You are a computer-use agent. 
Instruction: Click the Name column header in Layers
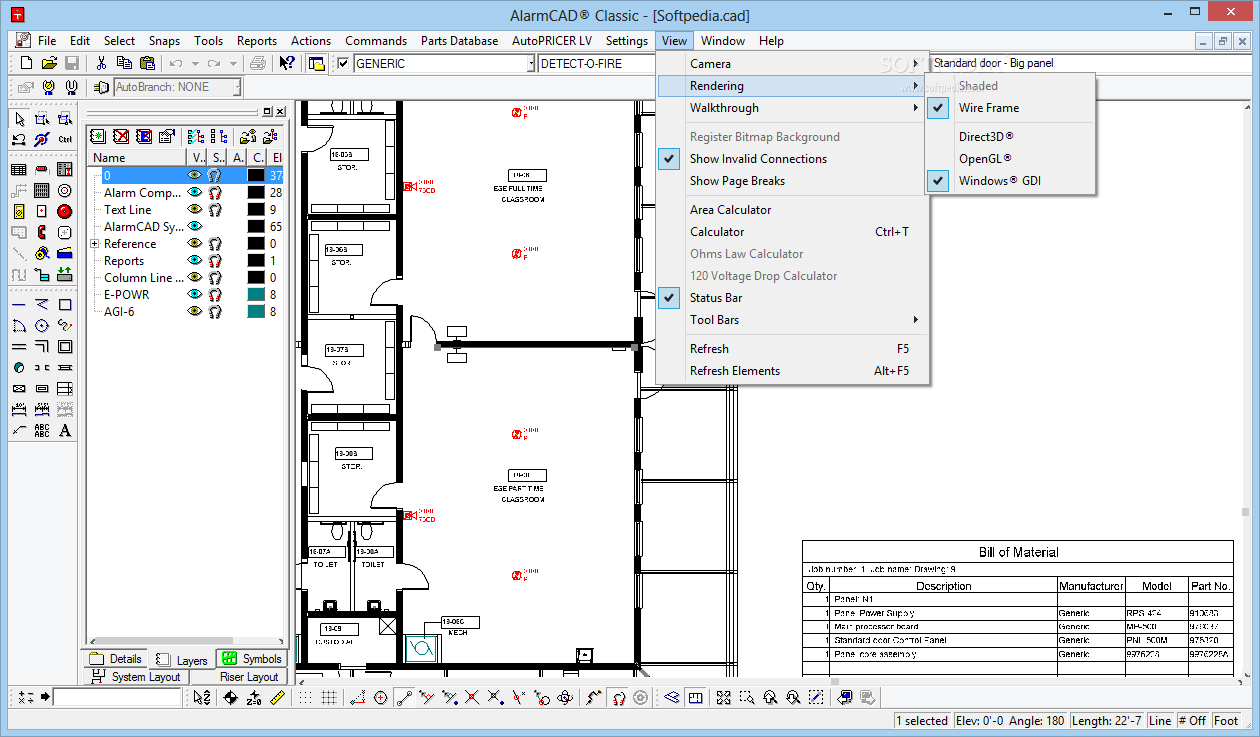click(x=137, y=157)
